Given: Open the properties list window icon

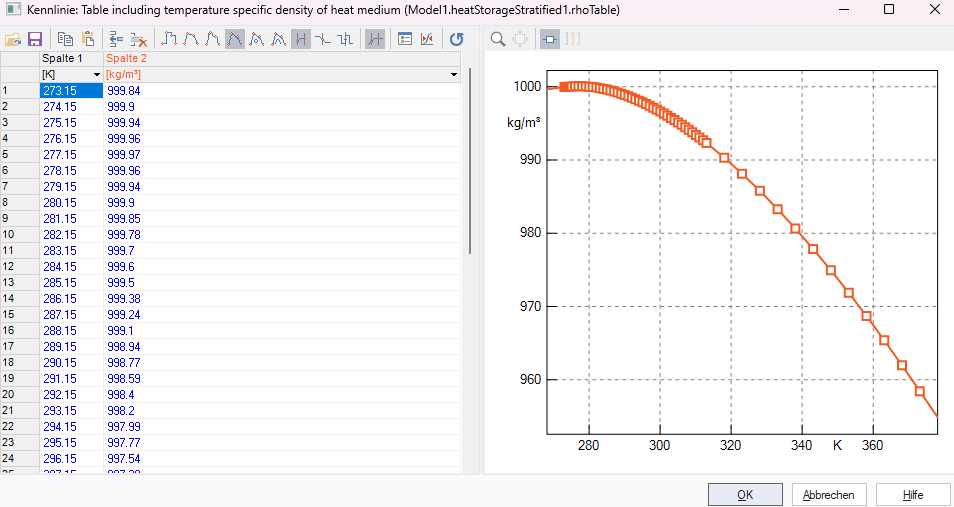Looking at the screenshot, I should 405,40.
